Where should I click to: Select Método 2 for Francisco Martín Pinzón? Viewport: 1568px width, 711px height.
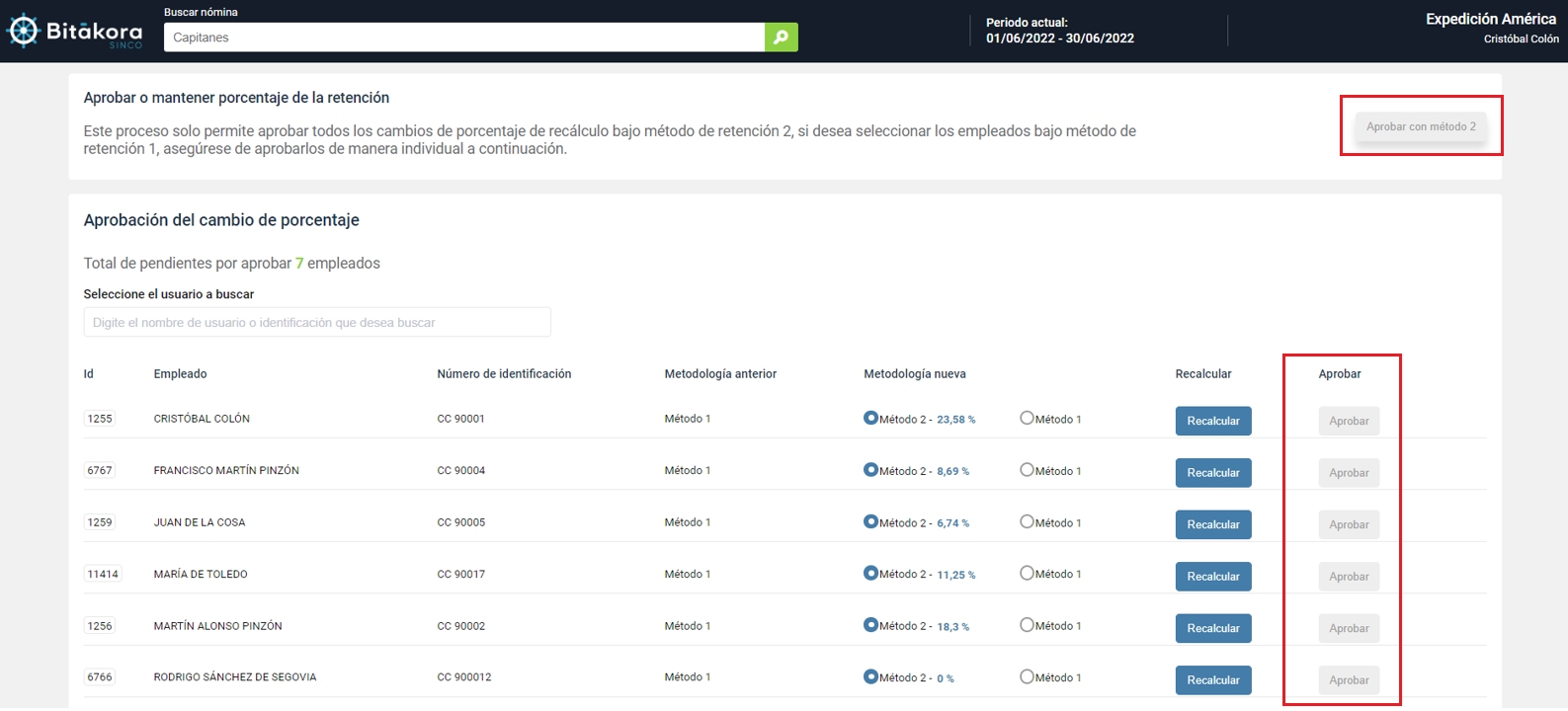tap(870, 469)
